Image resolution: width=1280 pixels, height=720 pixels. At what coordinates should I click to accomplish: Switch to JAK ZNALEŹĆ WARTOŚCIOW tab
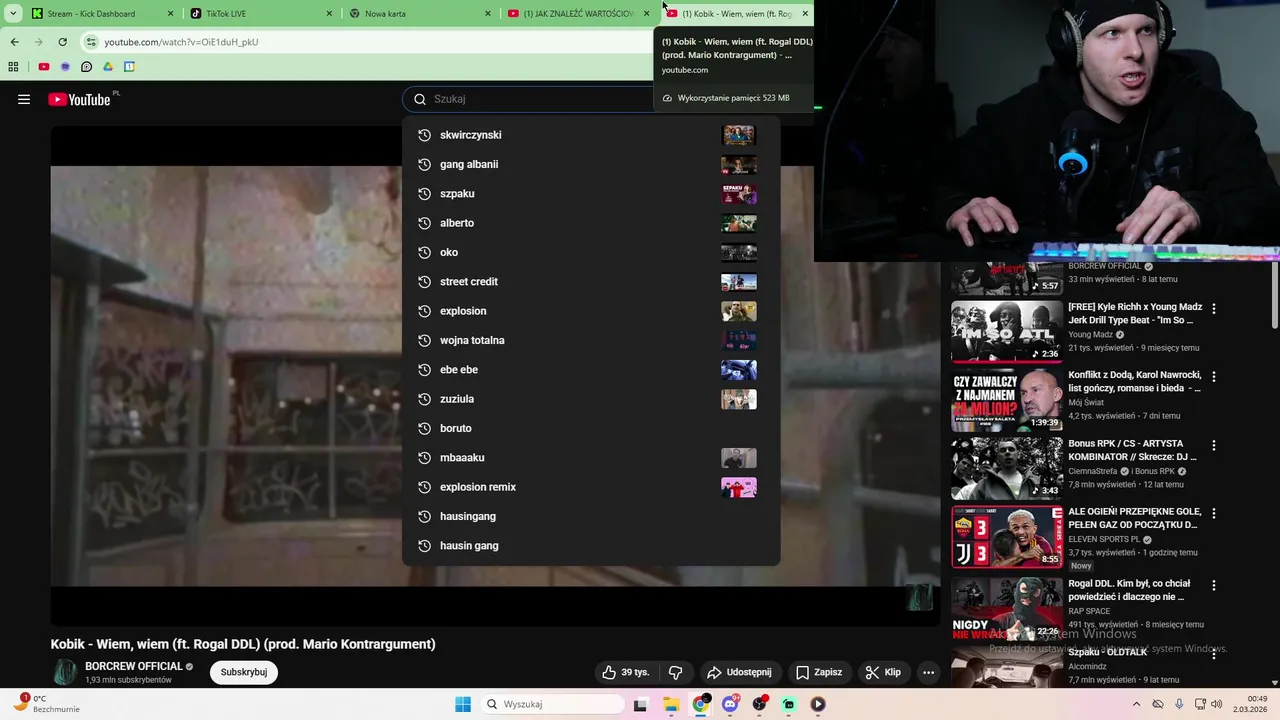[x=578, y=13]
